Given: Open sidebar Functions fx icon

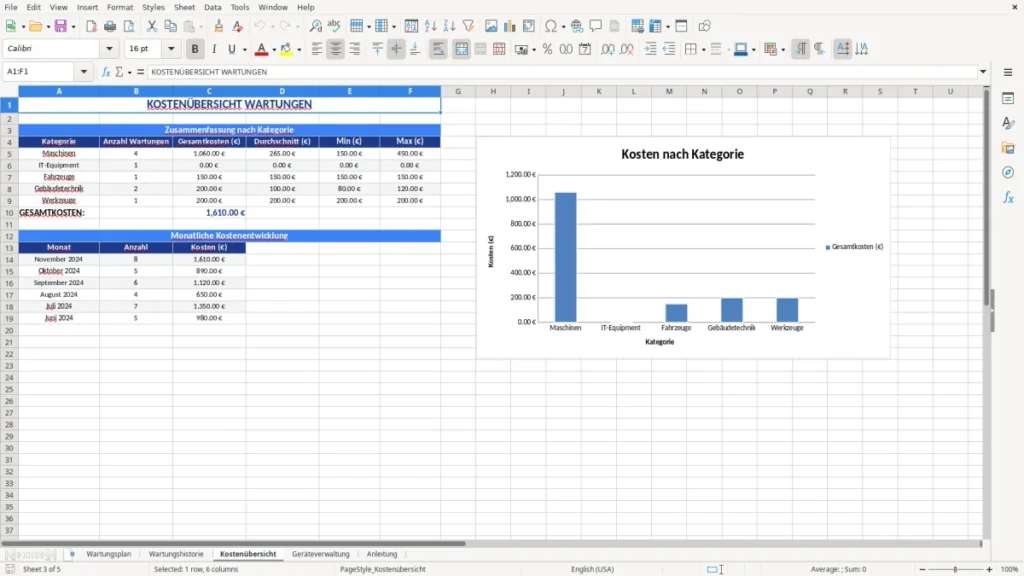Looking at the screenshot, I should 1008,197.
